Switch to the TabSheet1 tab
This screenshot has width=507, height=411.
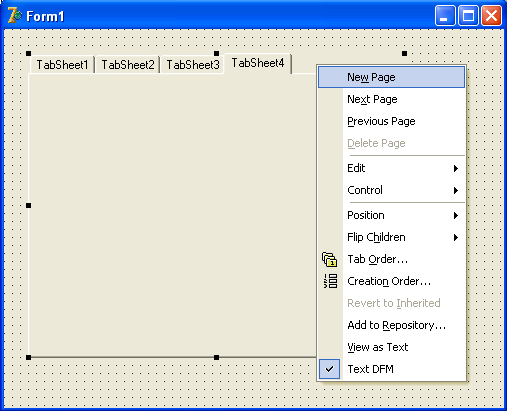pyautogui.click(x=62, y=65)
